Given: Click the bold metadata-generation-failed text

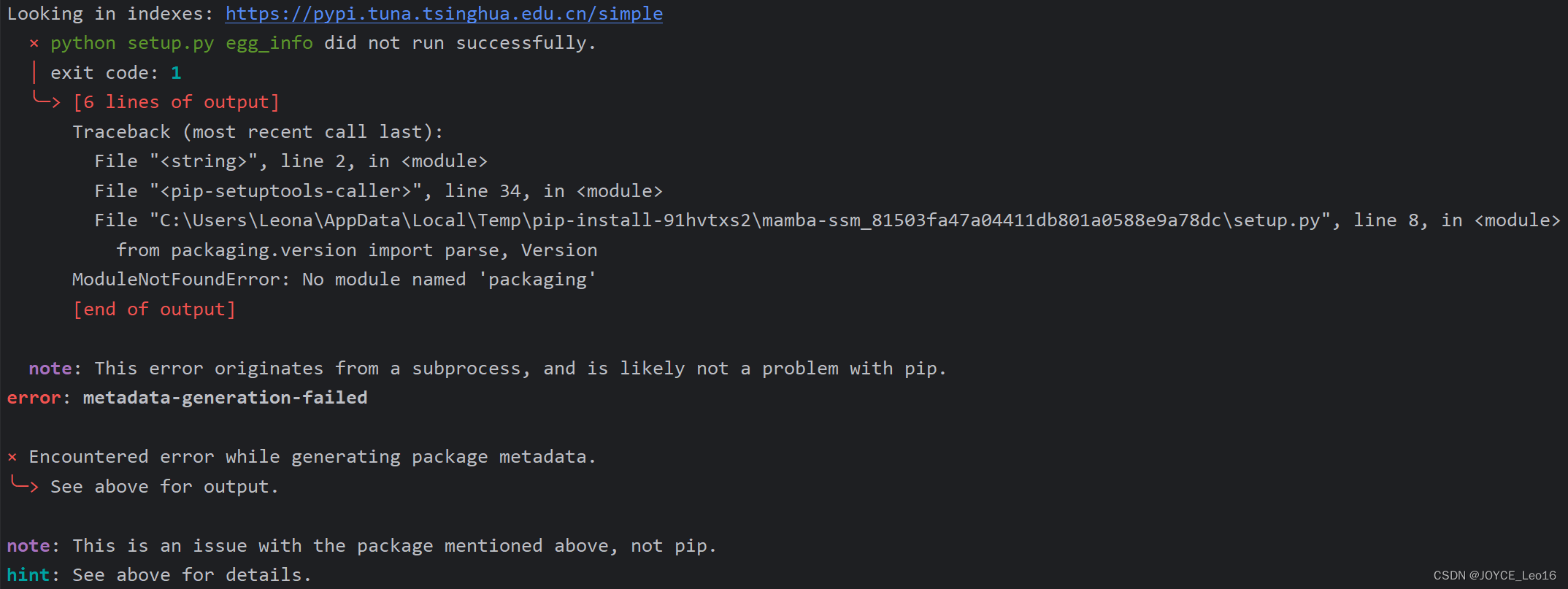Looking at the screenshot, I should (225, 398).
